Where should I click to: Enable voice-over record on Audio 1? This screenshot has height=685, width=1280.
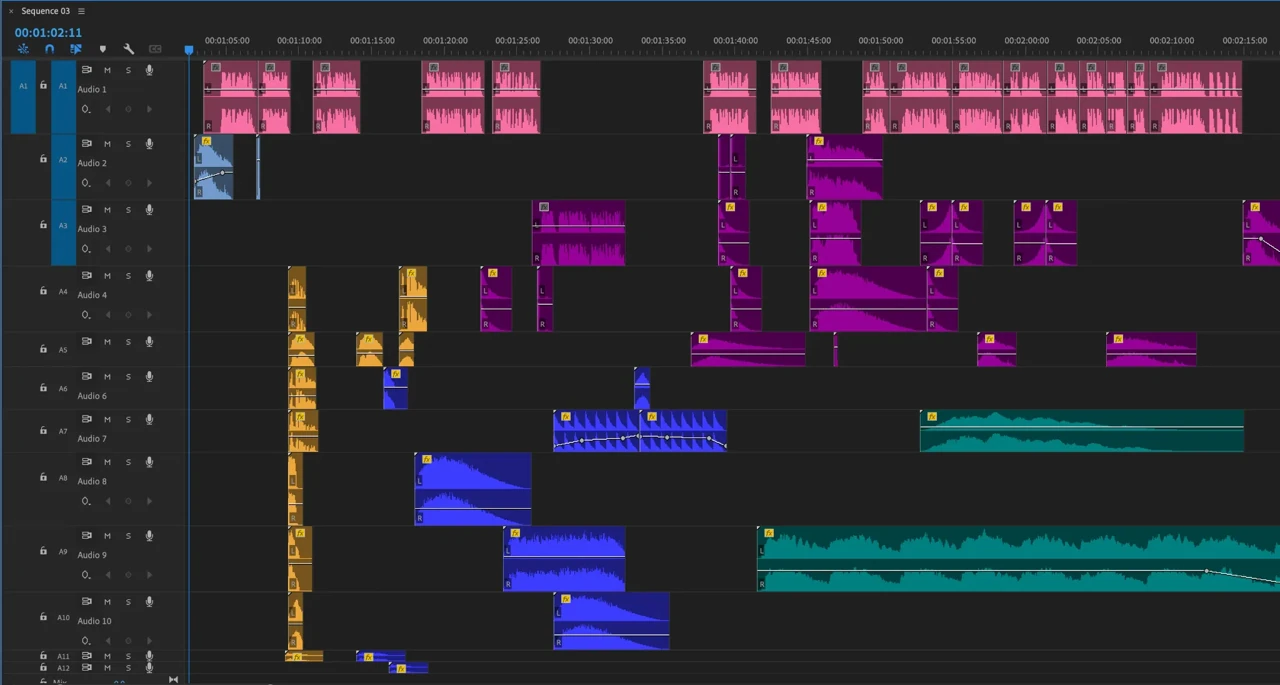(x=149, y=70)
